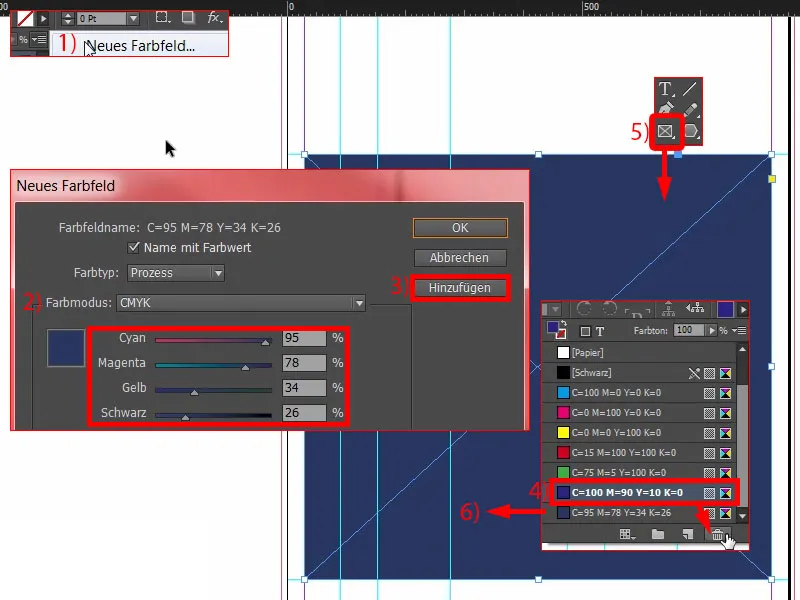The width and height of the screenshot is (800, 600).
Task: Click the corner options icon in control bar
Action: click(x=162, y=17)
